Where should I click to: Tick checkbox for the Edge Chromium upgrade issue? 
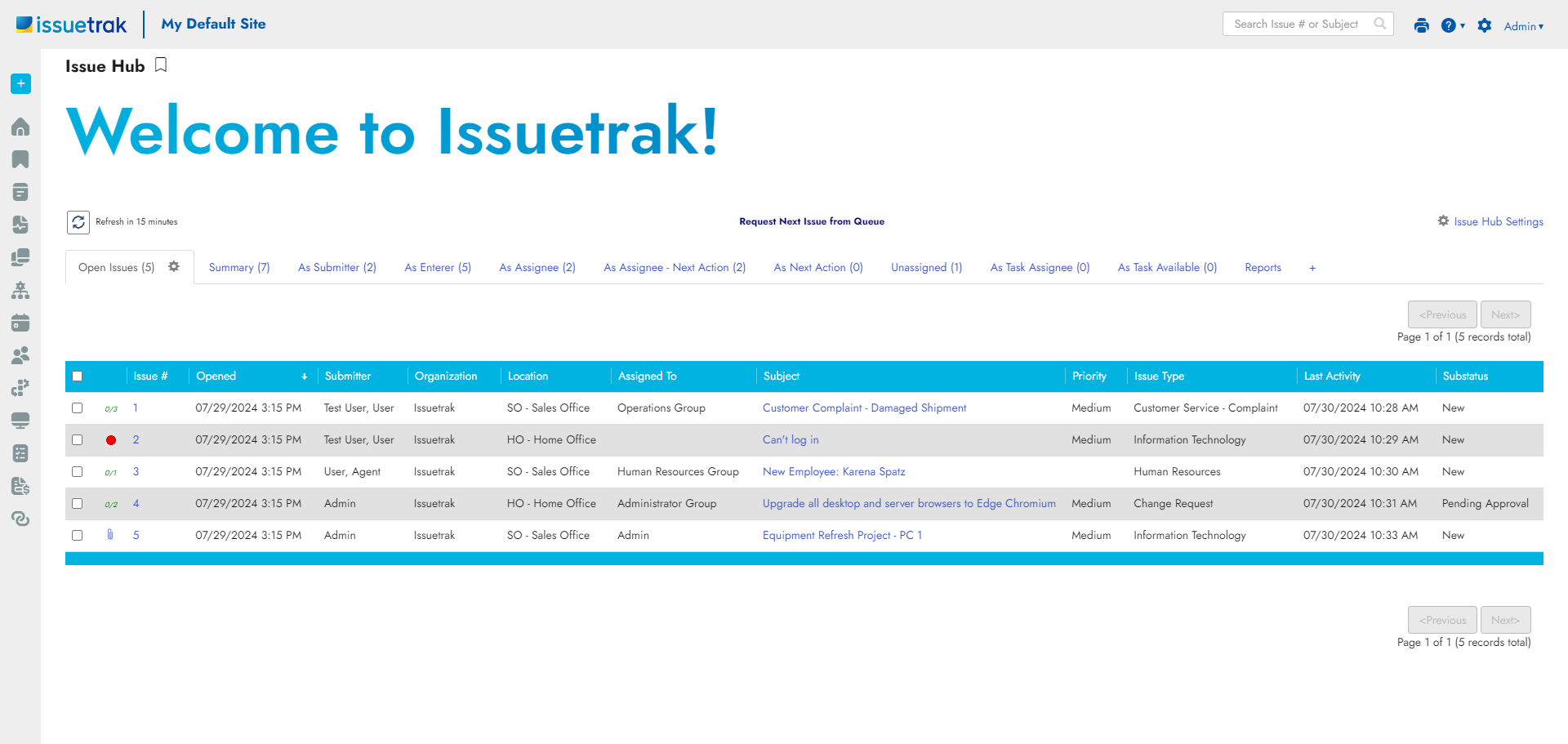[x=78, y=503]
